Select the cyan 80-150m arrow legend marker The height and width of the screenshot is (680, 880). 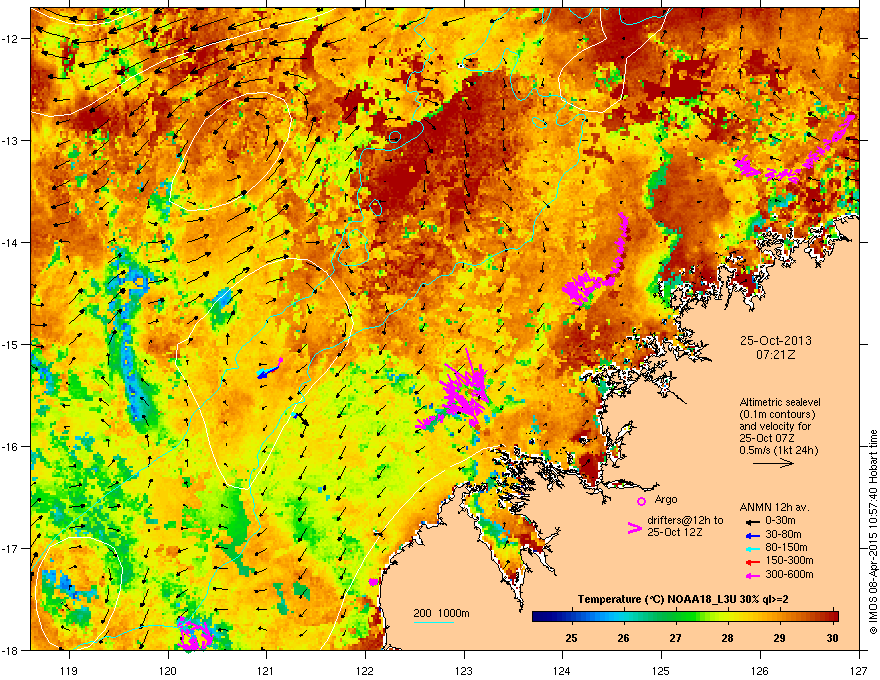753,548
